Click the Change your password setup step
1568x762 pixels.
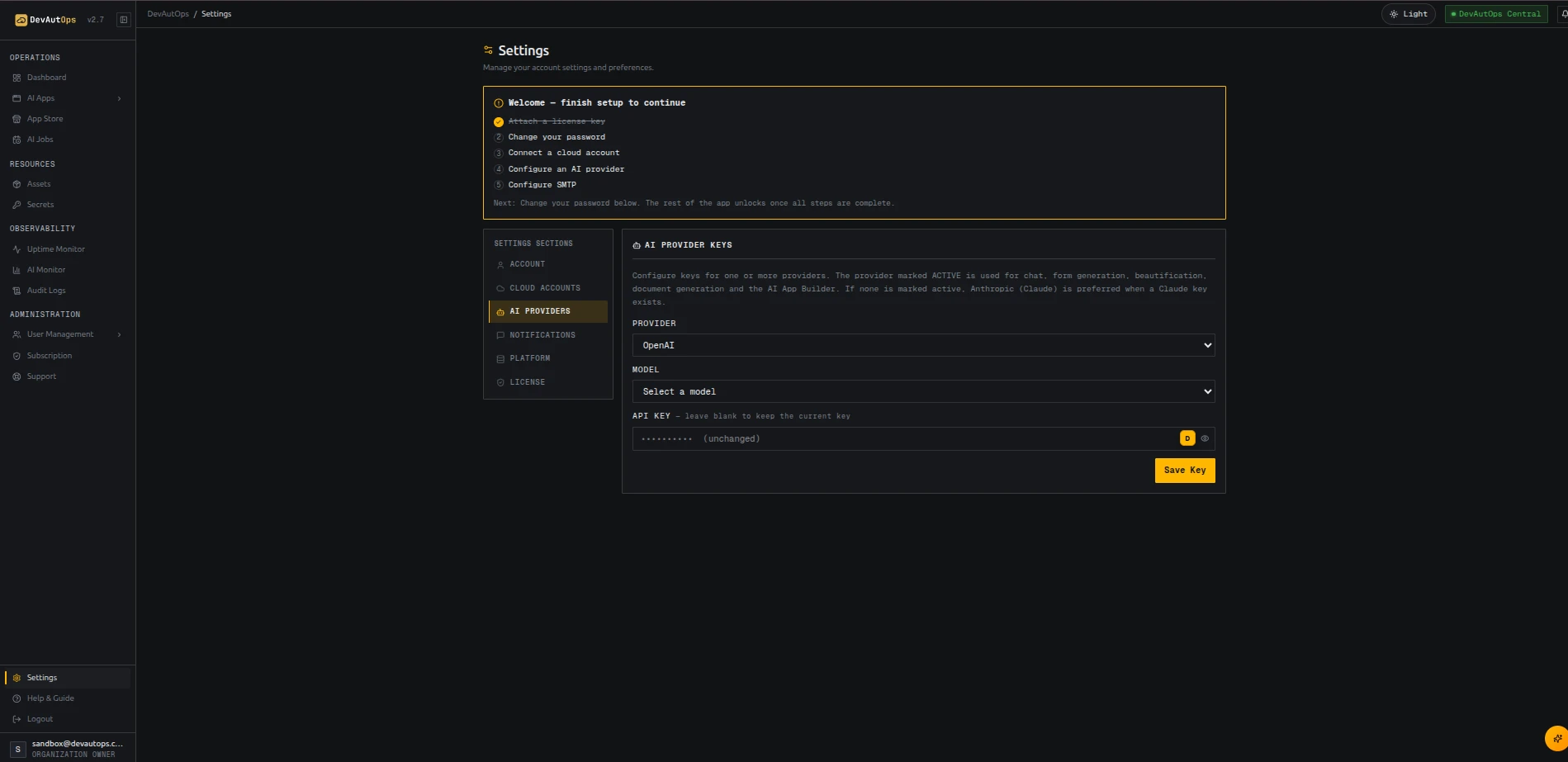click(557, 137)
